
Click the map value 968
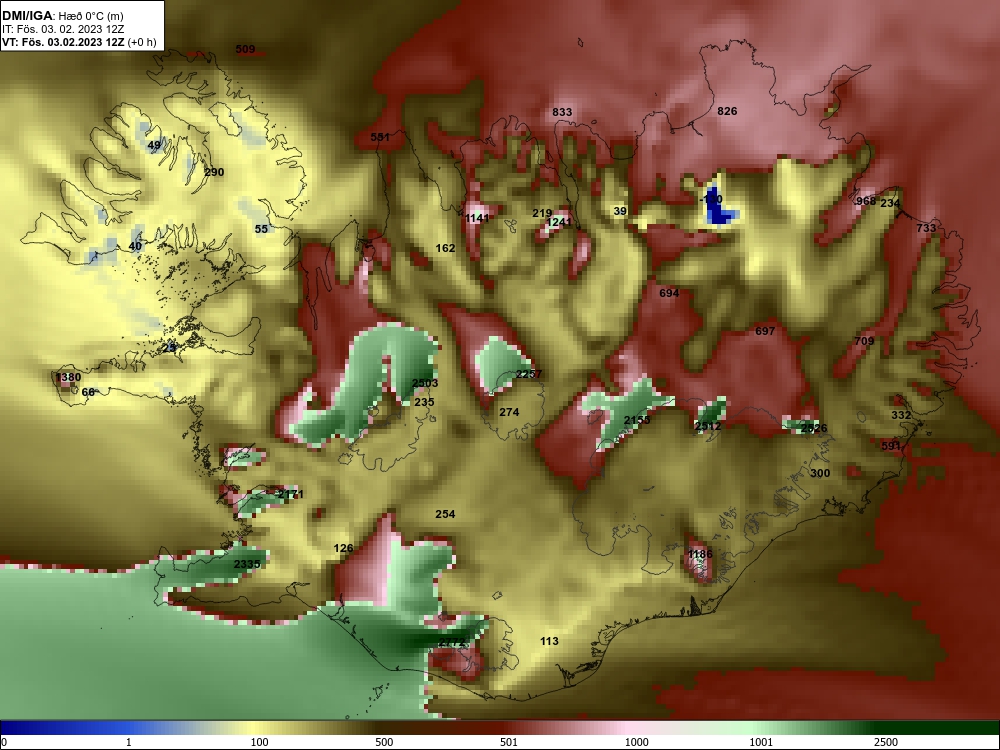tap(866, 202)
